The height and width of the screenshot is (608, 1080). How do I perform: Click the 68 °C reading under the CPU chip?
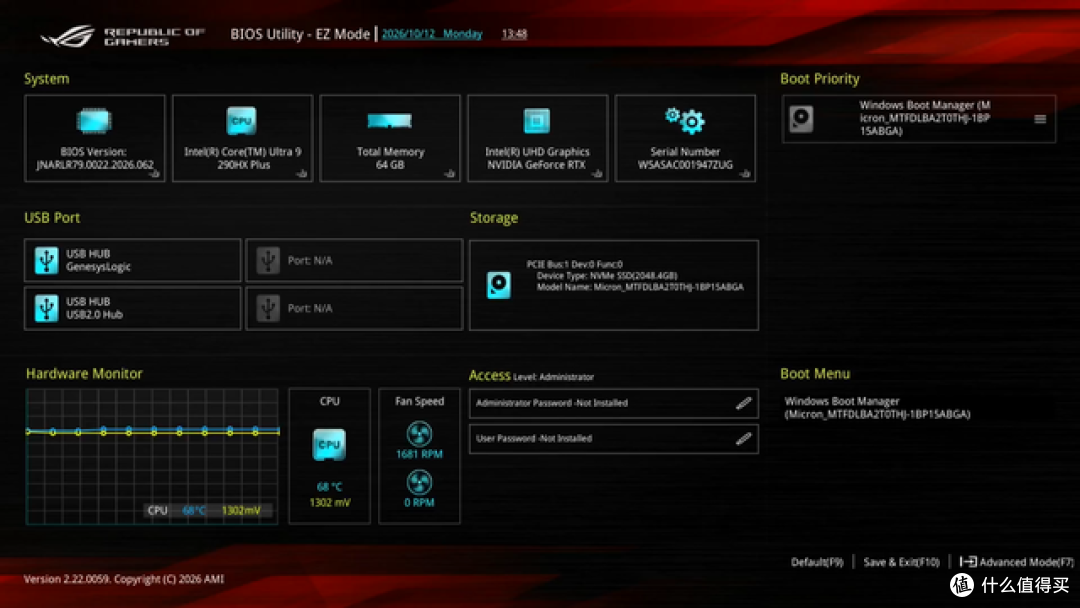(330, 487)
